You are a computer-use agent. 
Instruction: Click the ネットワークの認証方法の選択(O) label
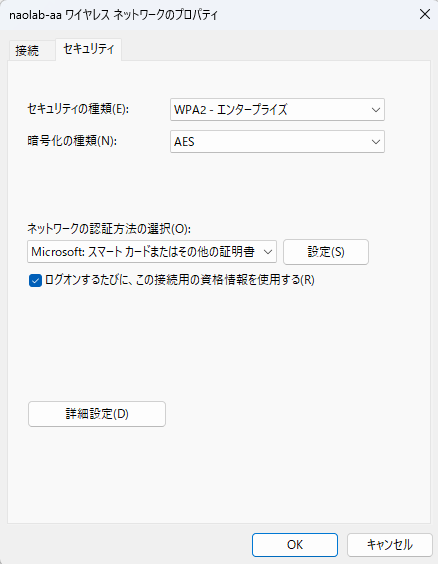click(109, 229)
